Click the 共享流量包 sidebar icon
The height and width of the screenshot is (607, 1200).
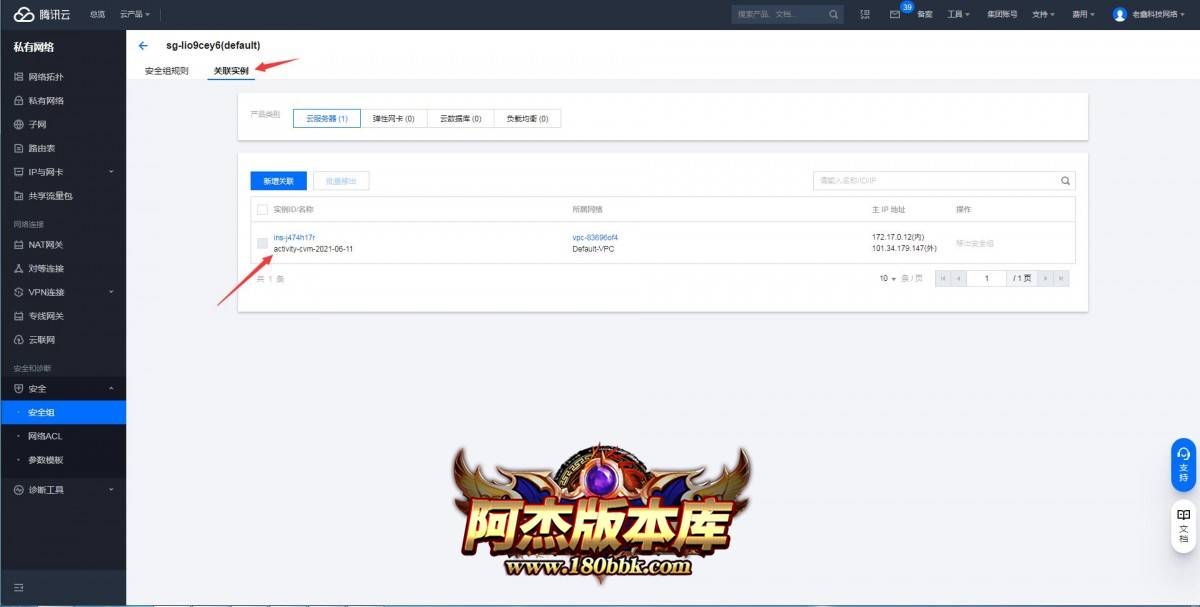point(18,196)
